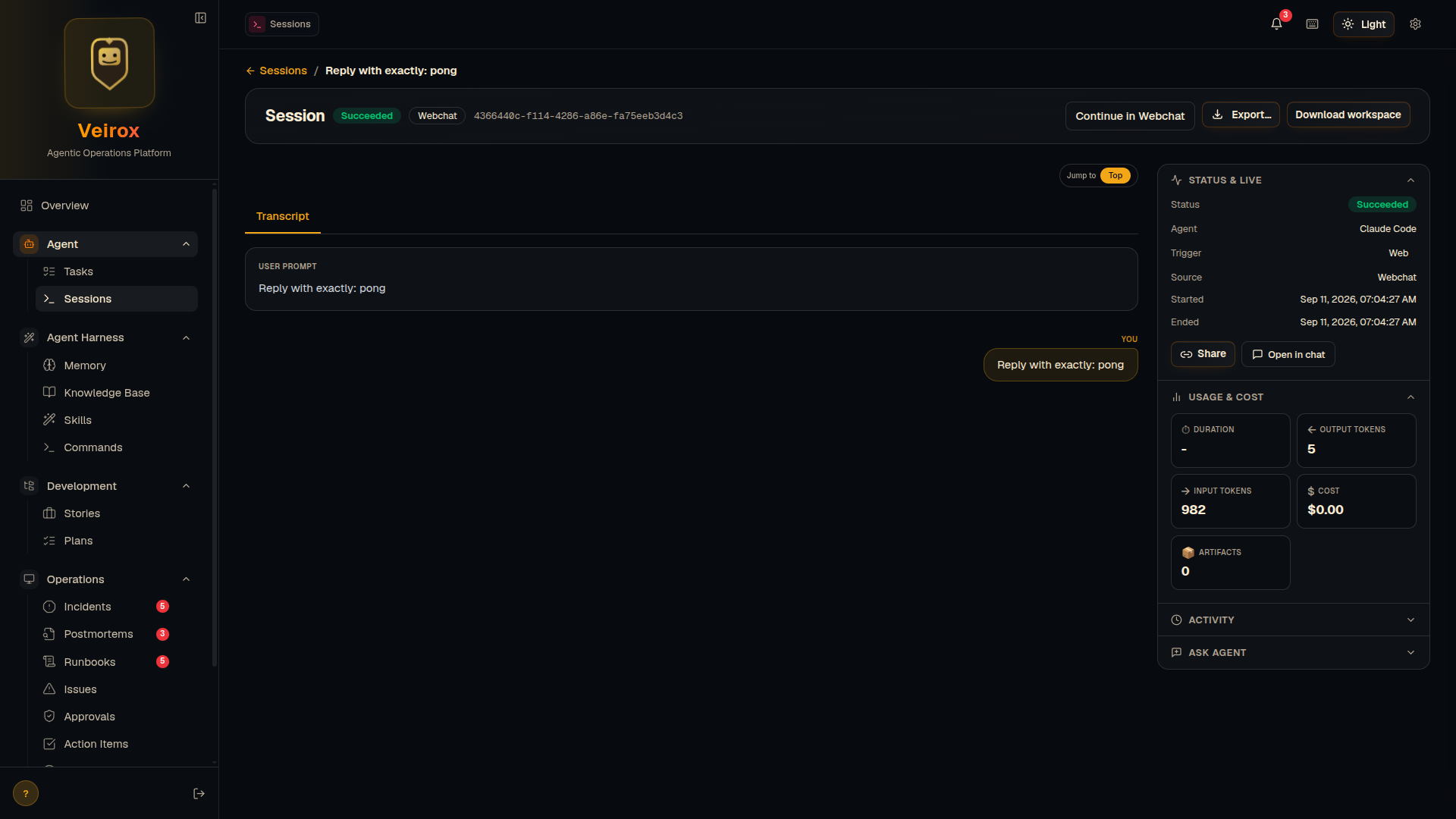The width and height of the screenshot is (1456, 819).
Task: Click the Knowledge Base book icon
Action: point(49,393)
